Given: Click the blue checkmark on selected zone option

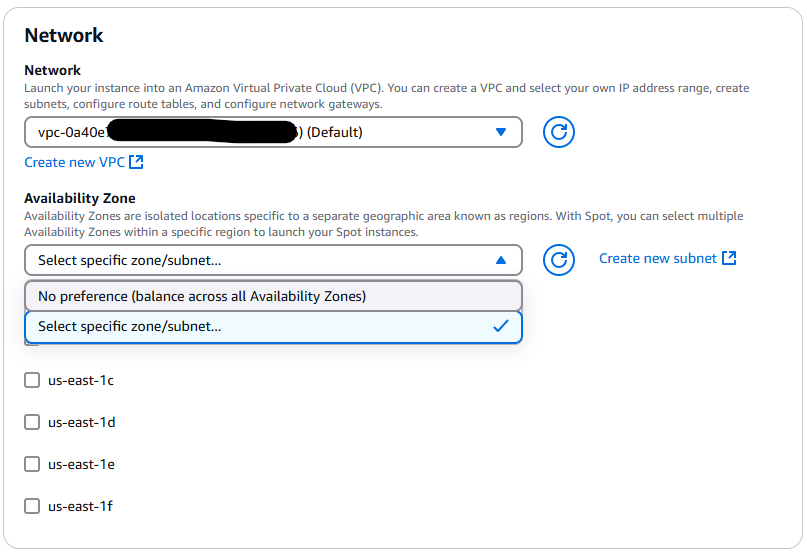Looking at the screenshot, I should point(501,326).
